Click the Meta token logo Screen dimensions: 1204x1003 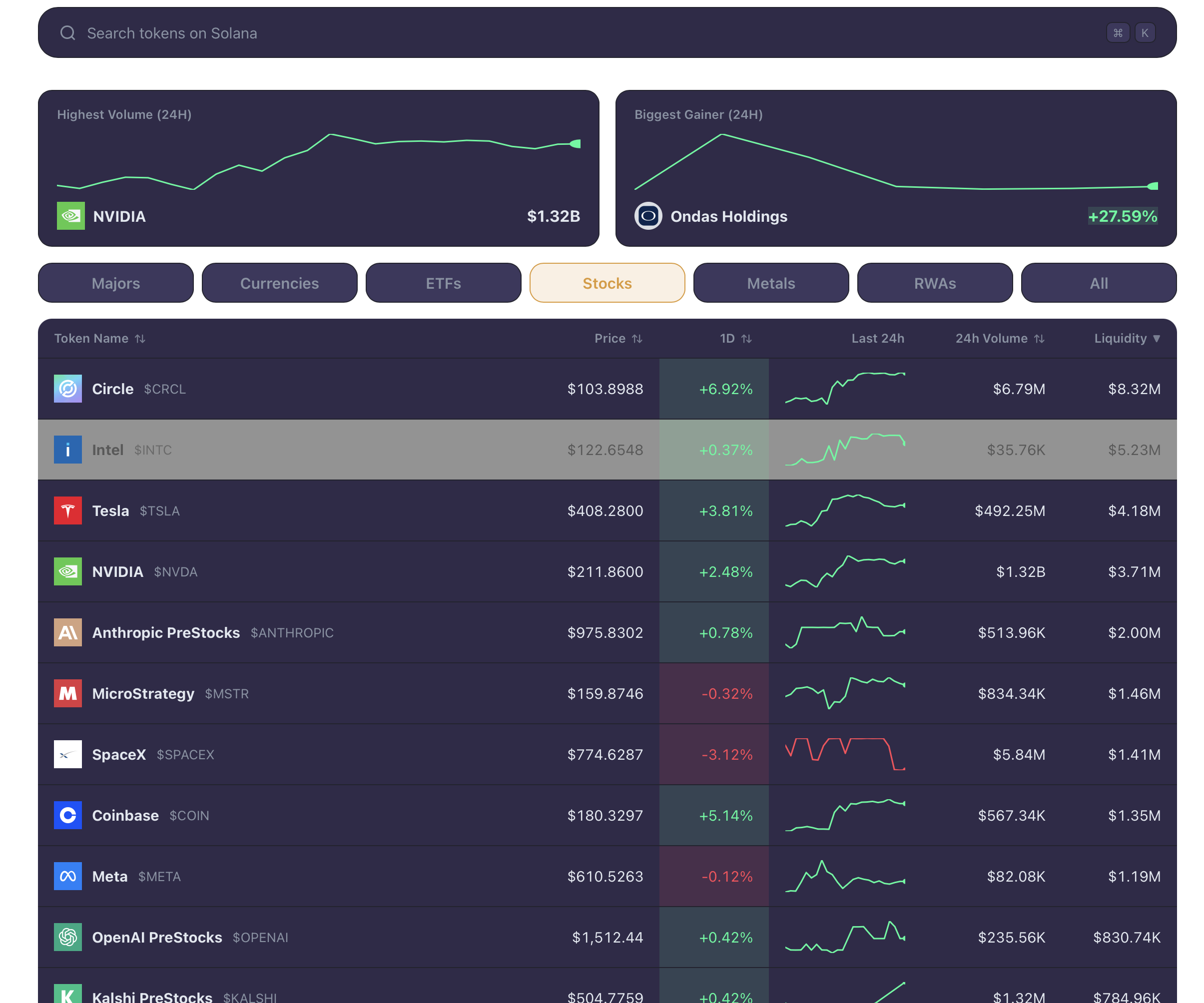pyautogui.click(x=68, y=876)
